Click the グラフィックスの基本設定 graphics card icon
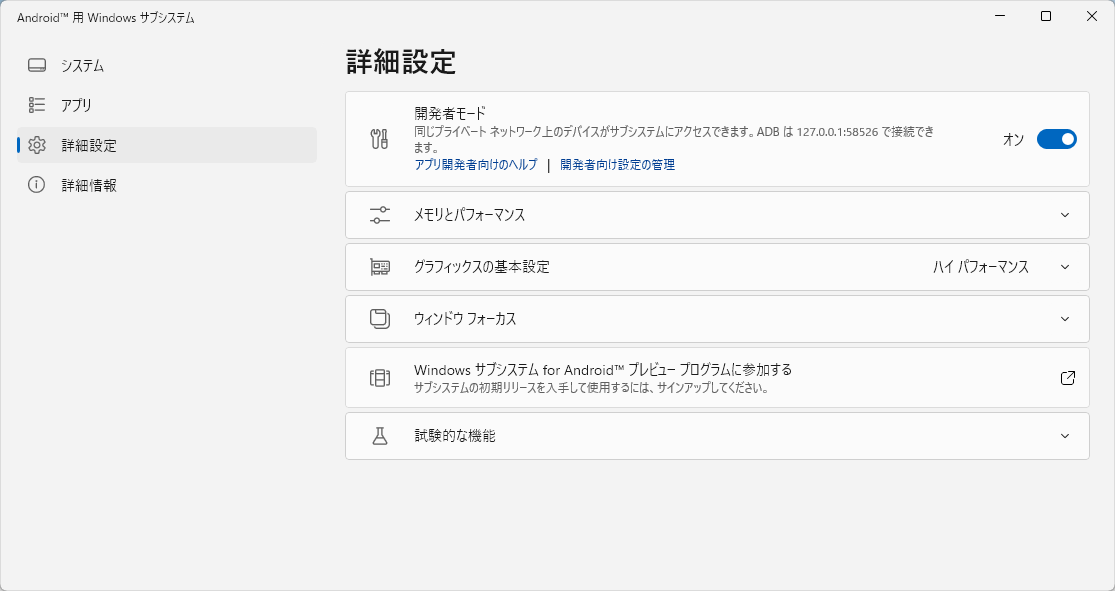1115x591 pixels. coord(380,267)
